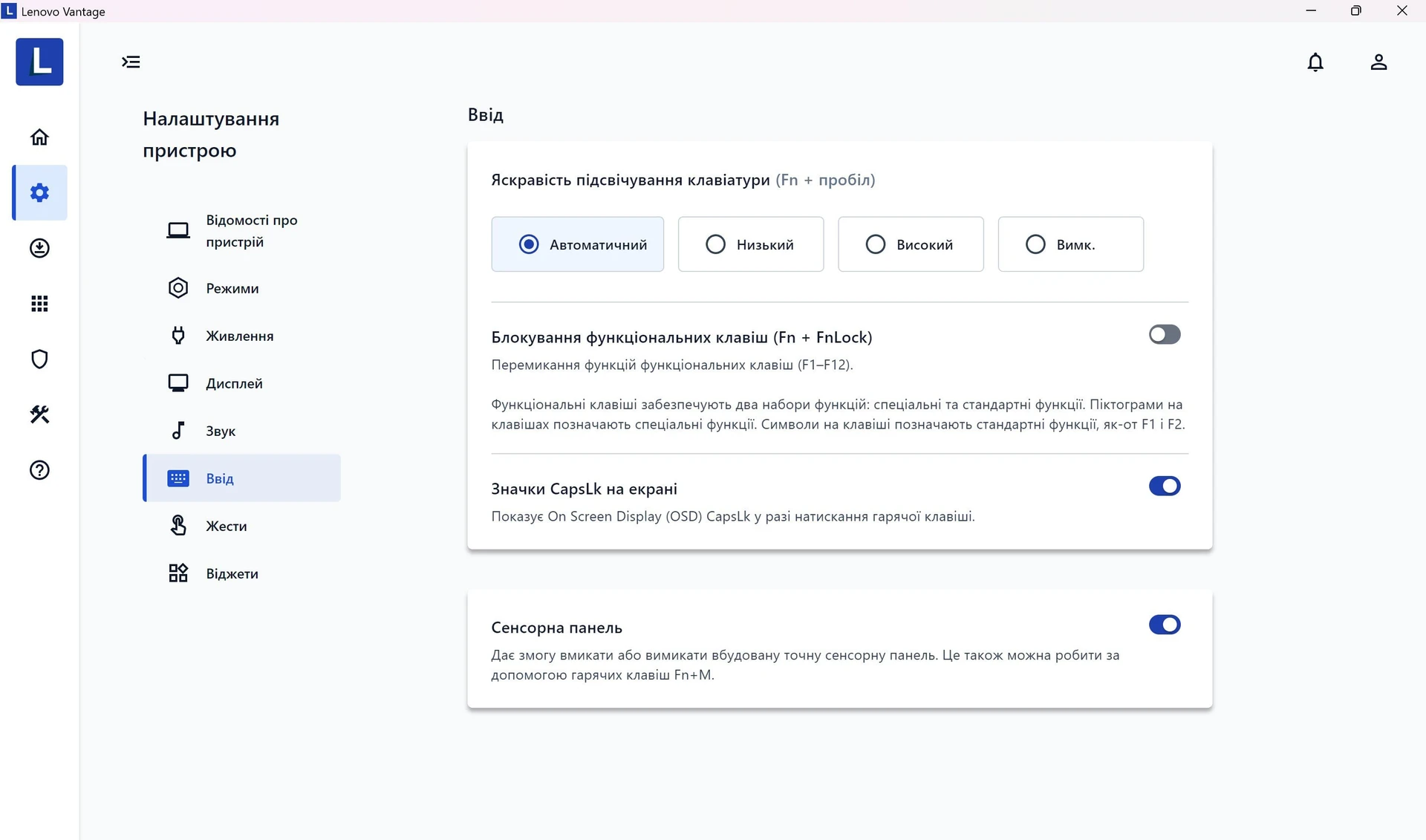1426x840 pixels.
Task: Click the Ввід page heading
Action: (486, 115)
